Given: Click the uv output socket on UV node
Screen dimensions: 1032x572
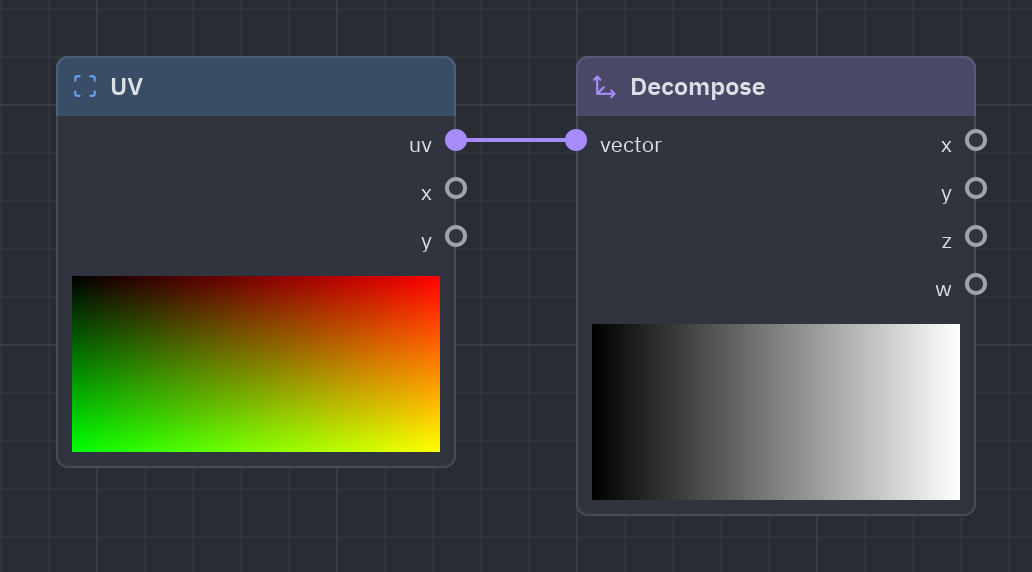Looking at the screenshot, I should point(456,140).
